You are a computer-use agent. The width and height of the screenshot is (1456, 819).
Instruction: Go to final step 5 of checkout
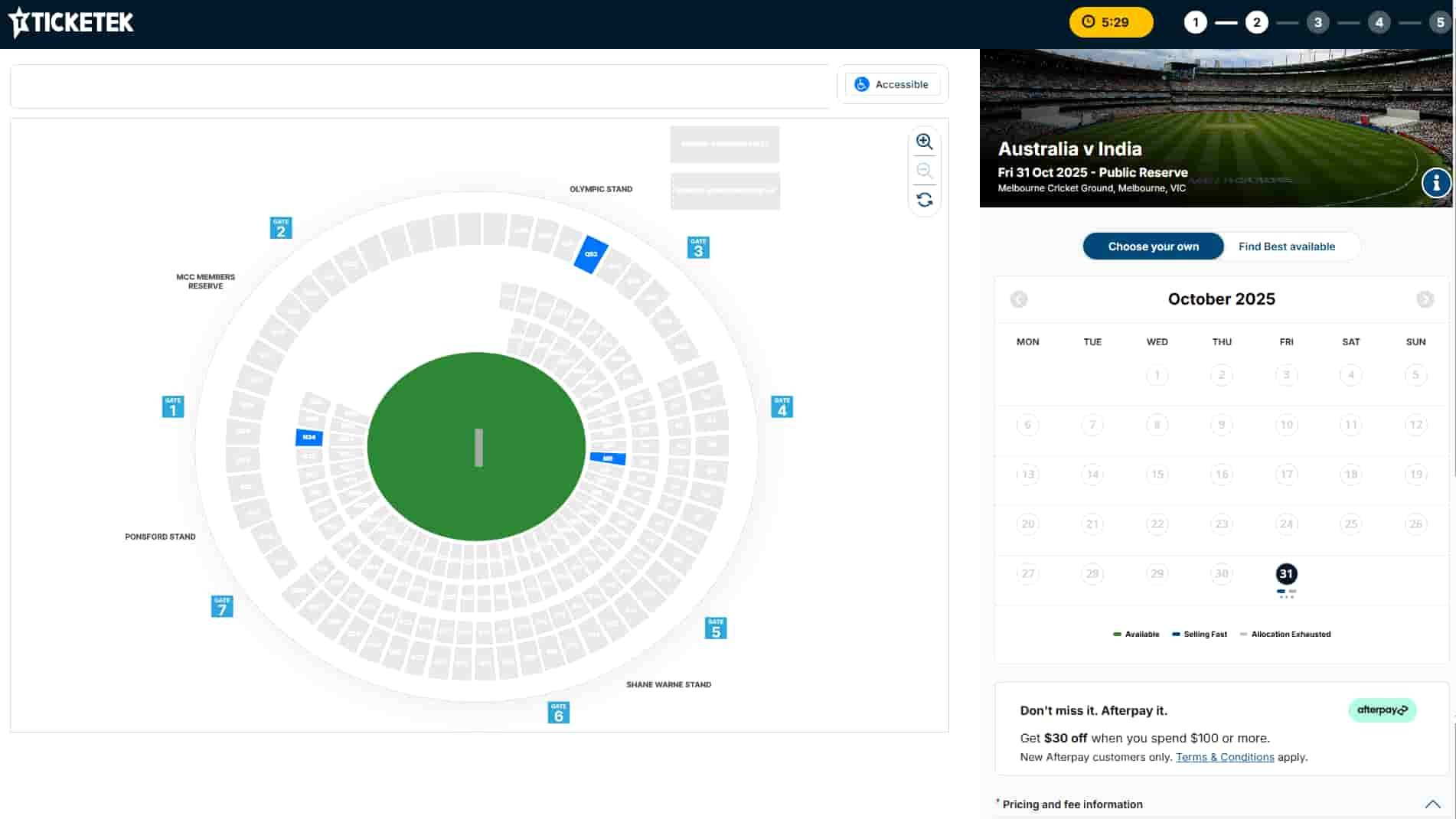click(x=1441, y=22)
